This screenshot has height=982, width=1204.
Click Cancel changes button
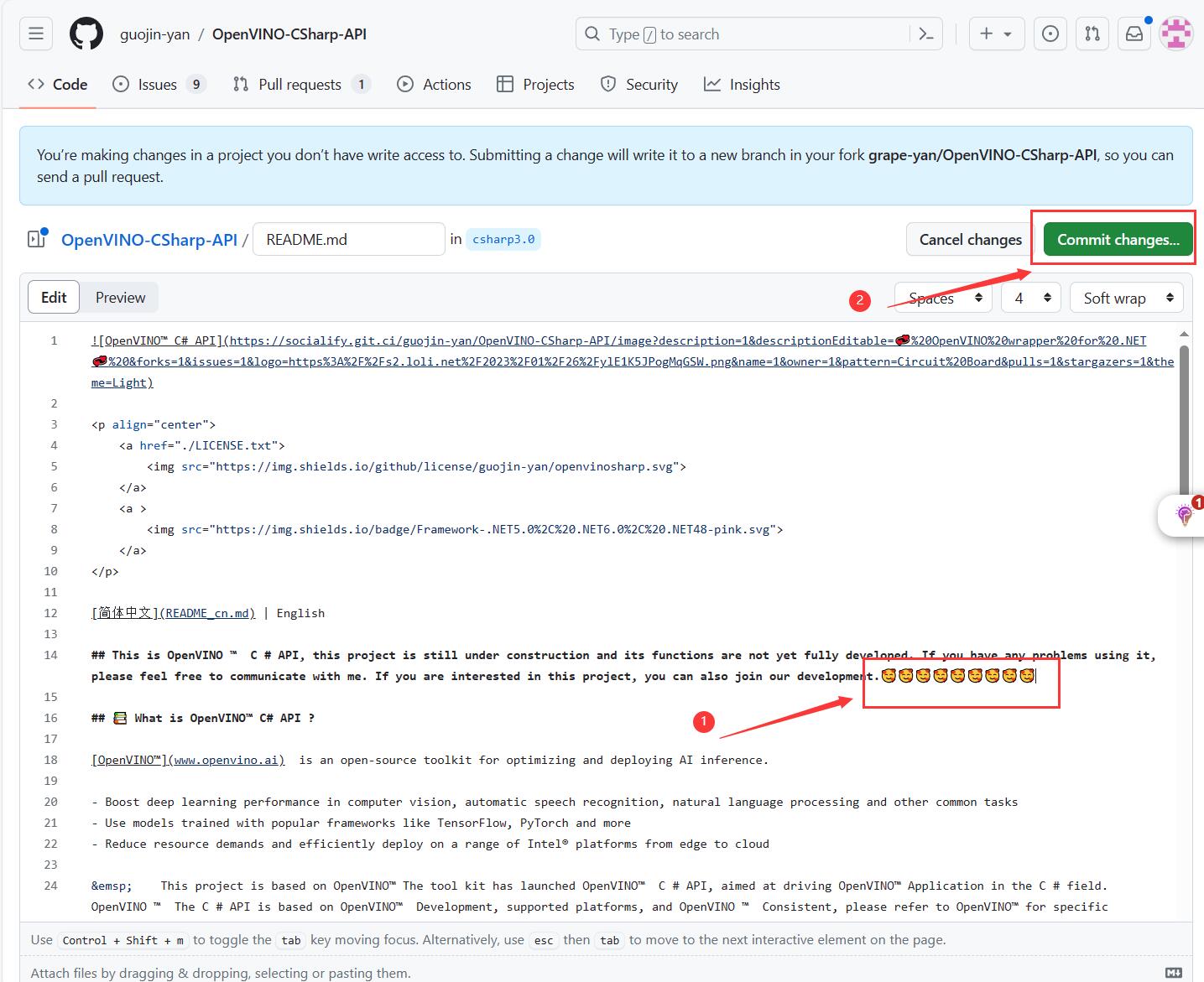point(971,239)
